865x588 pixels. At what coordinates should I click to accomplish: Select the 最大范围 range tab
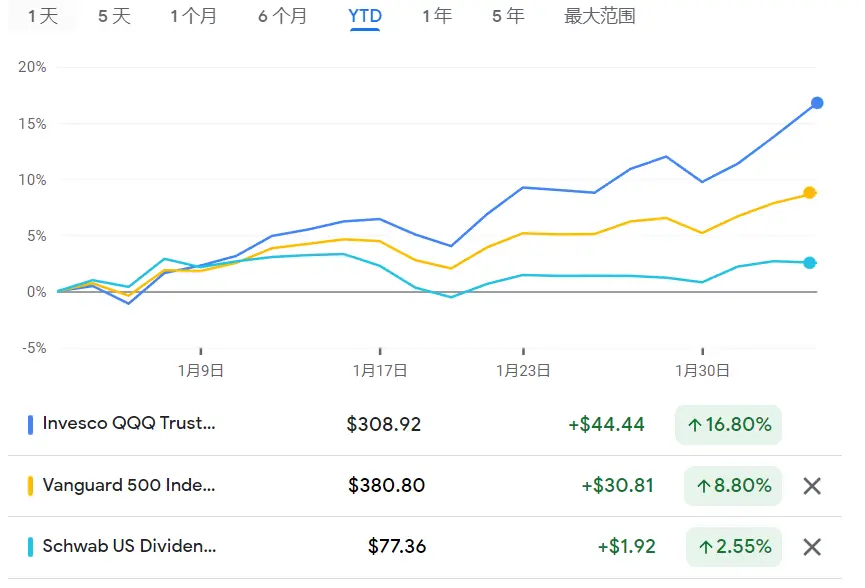click(x=600, y=16)
